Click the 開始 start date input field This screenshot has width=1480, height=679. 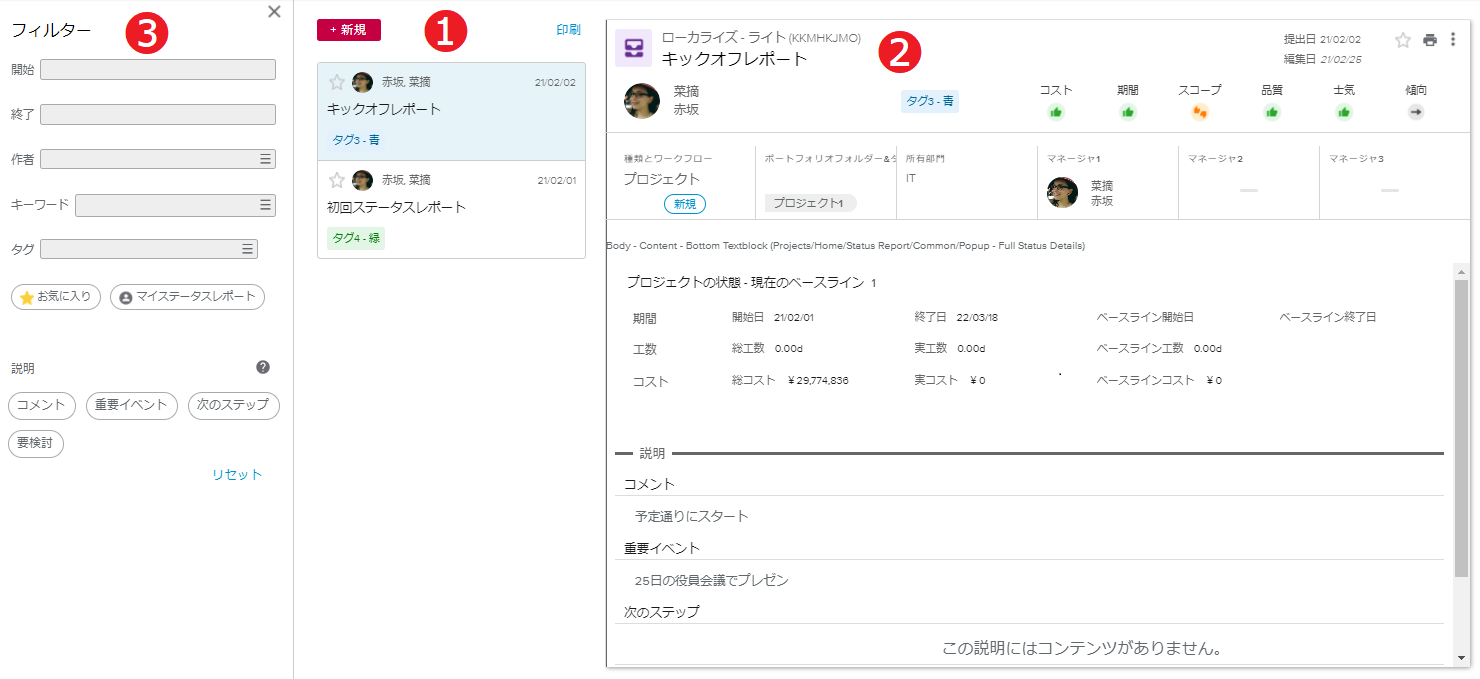coord(158,69)
